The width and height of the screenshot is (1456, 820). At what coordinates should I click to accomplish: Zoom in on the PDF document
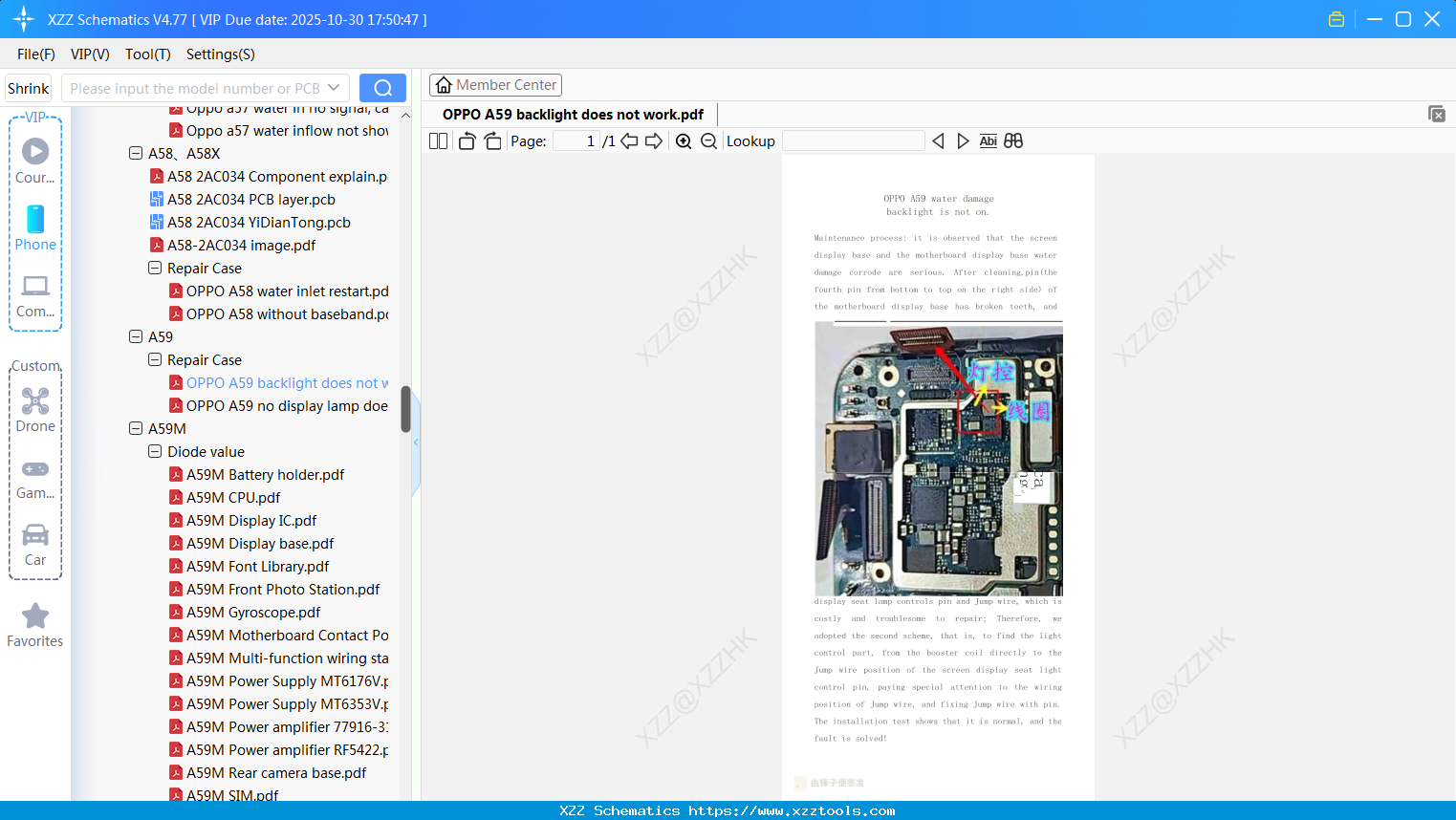(685, 140)
